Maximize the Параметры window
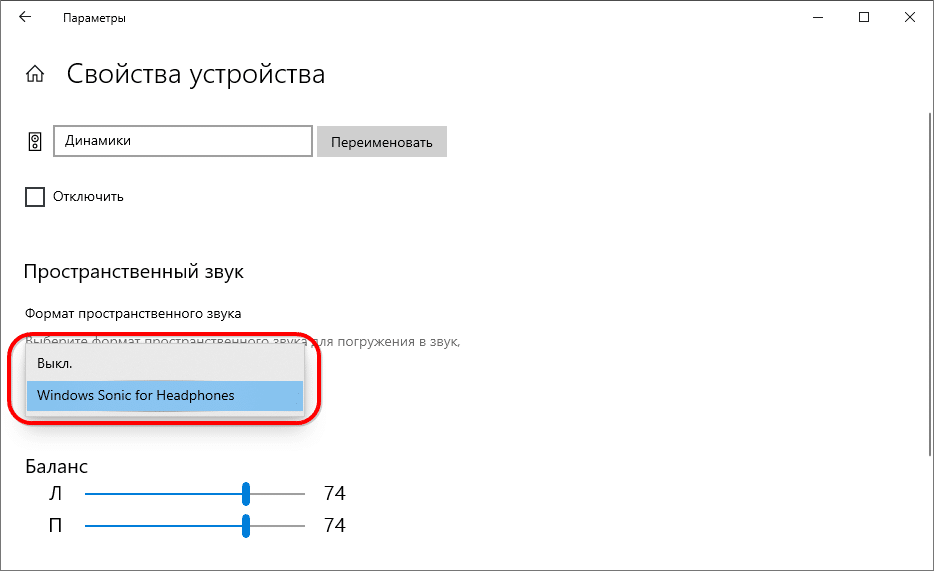The height and width of the screenshot is (571, 934). pyautogui.click(x=863, y=17)
